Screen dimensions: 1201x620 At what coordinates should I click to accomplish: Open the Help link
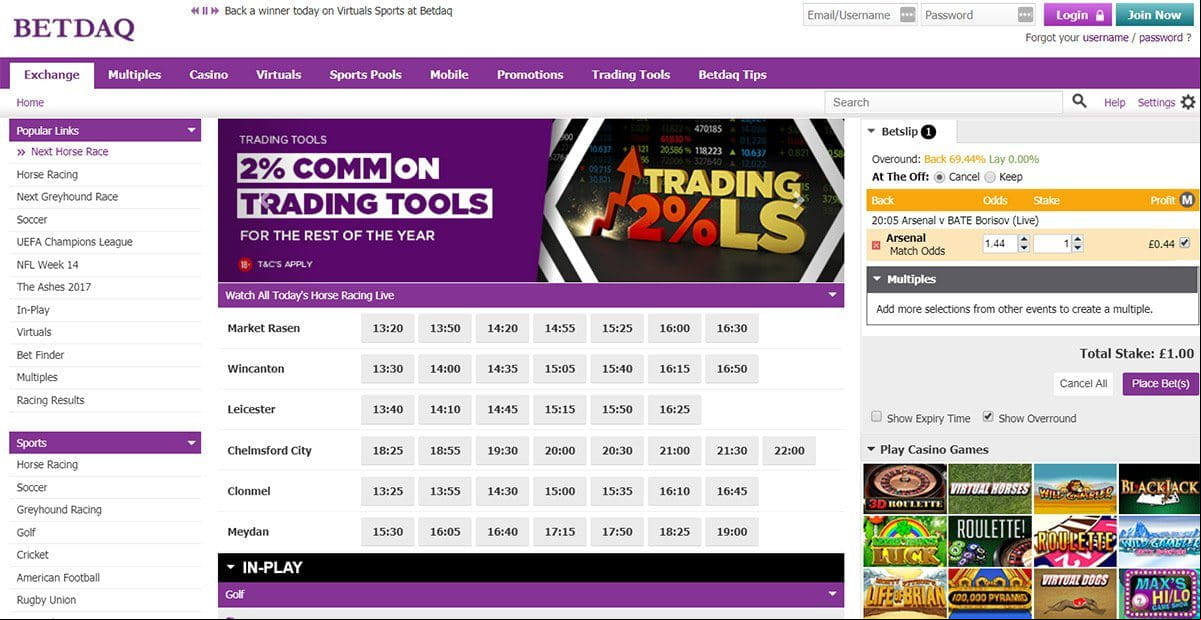point(1114,103)
